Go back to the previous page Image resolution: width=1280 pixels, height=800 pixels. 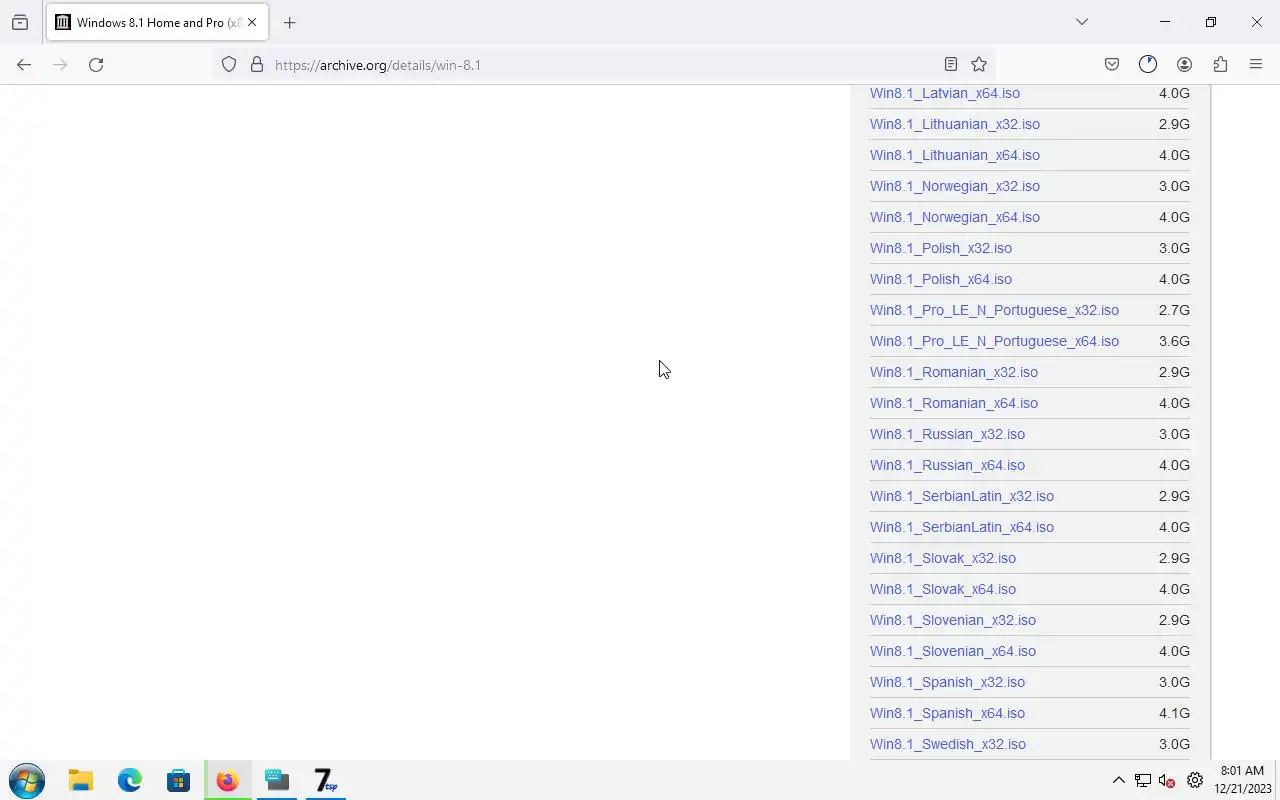[24, 65]
